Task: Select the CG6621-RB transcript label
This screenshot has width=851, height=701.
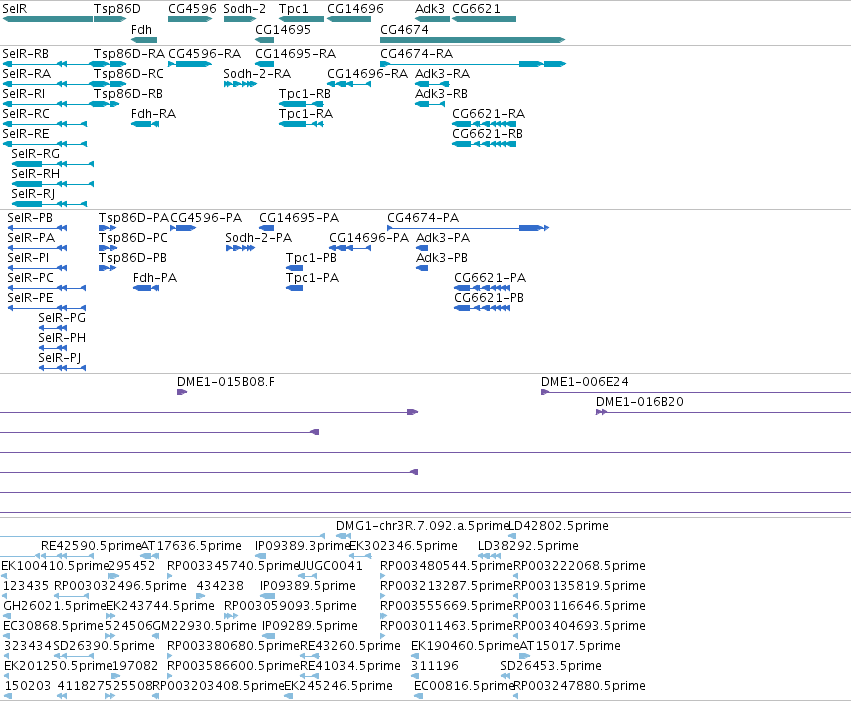Action: point(487,134)
